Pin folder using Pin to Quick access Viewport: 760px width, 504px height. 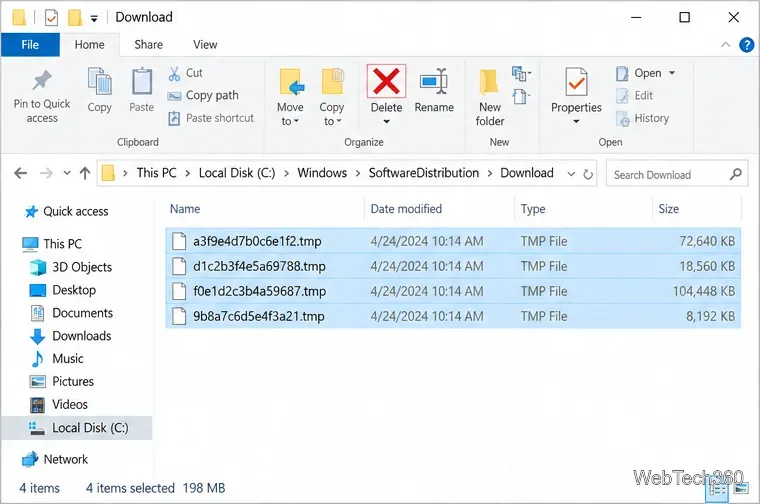coord(42,97)
